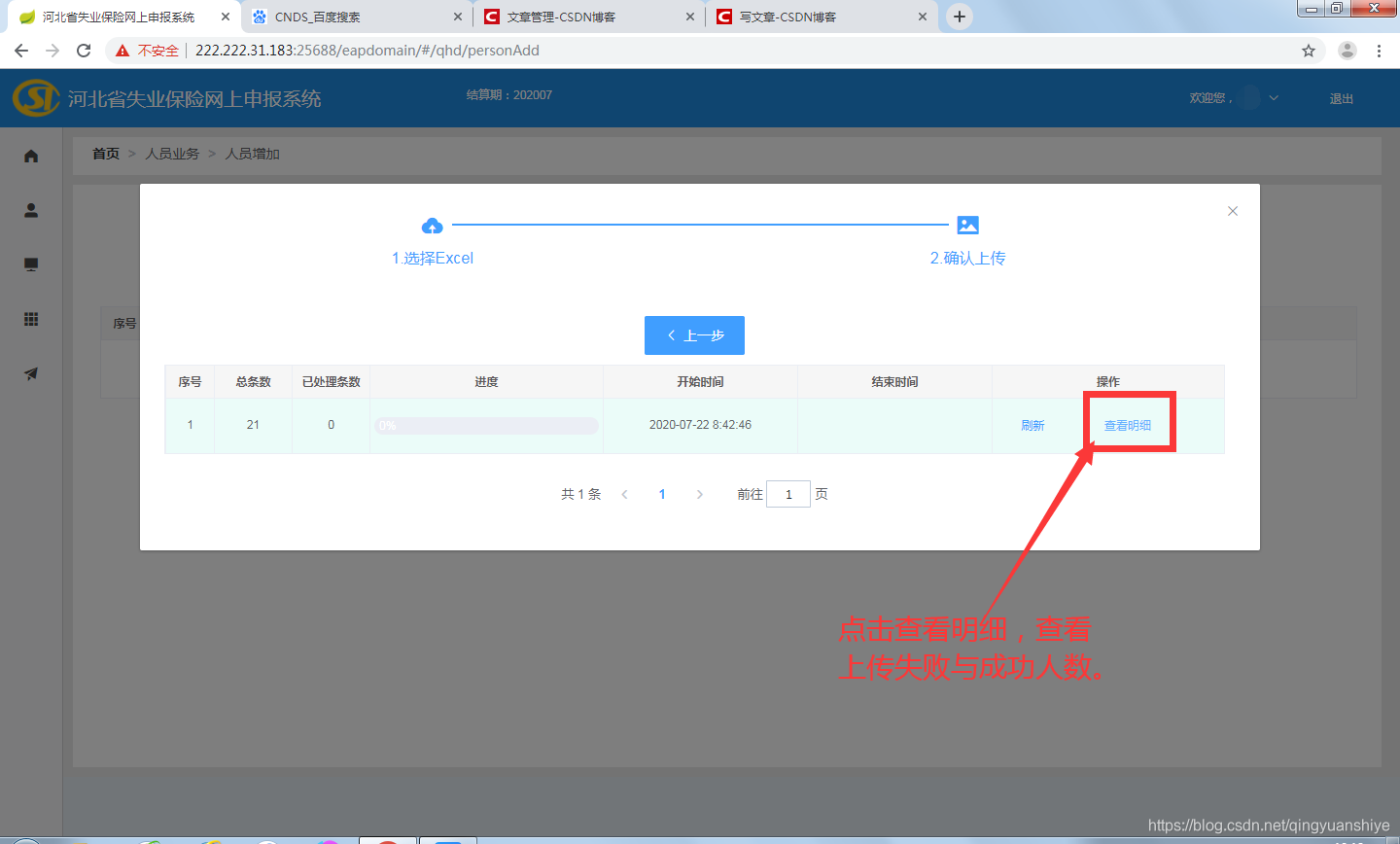Click the 开始时间 column header
Viewport: 1400px width, 844px height.
pyautogui.click(x=700, y=382)
